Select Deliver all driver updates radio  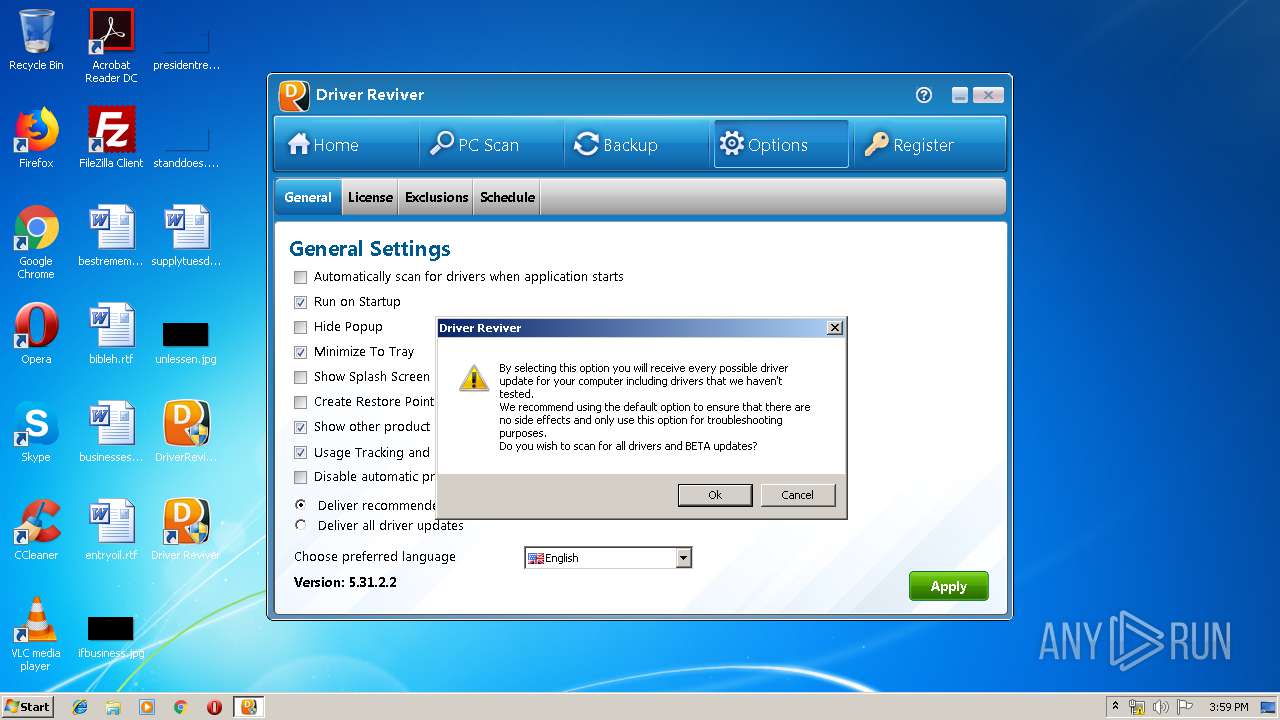tap(300, 525)
